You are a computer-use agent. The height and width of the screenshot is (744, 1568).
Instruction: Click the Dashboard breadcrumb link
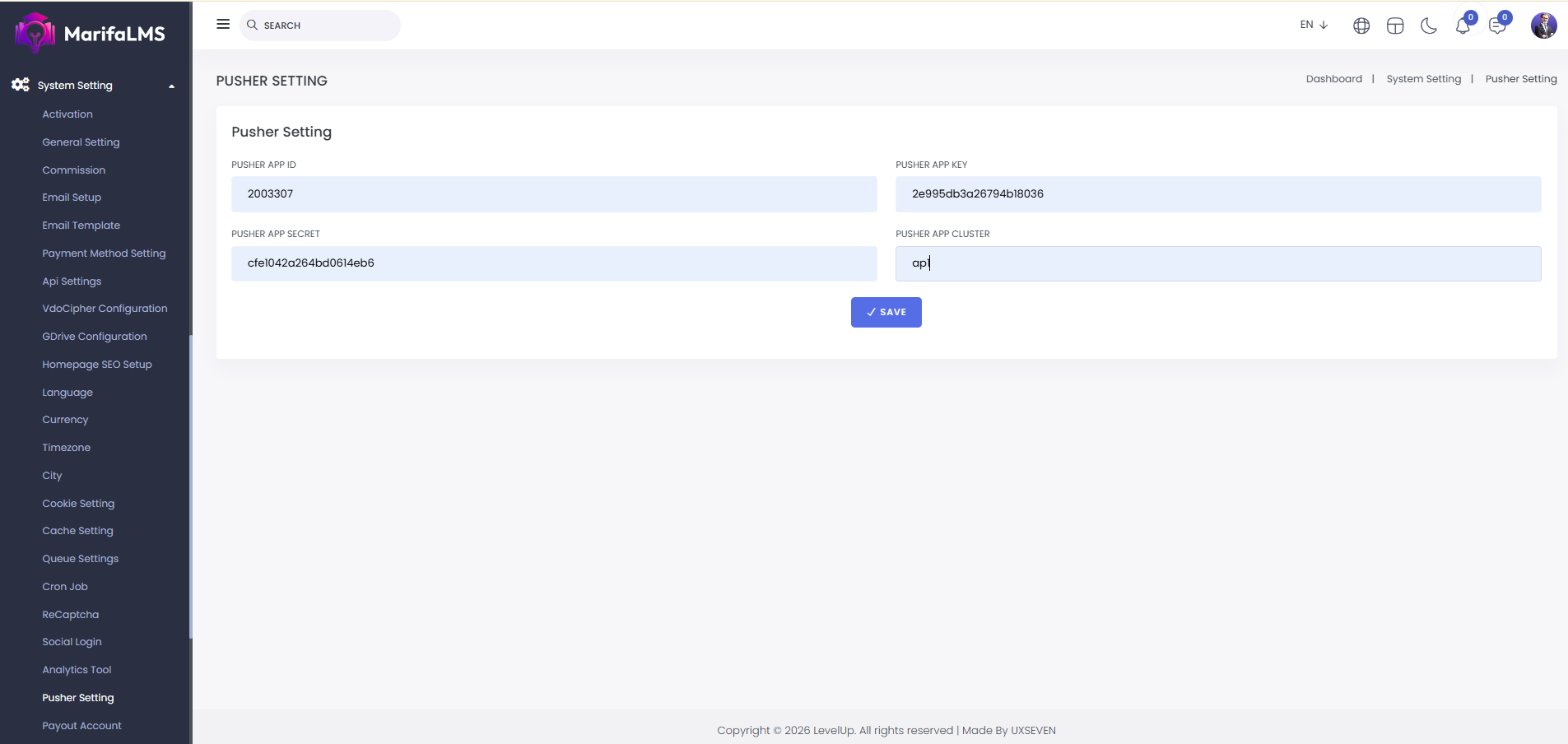(1333, 79)
